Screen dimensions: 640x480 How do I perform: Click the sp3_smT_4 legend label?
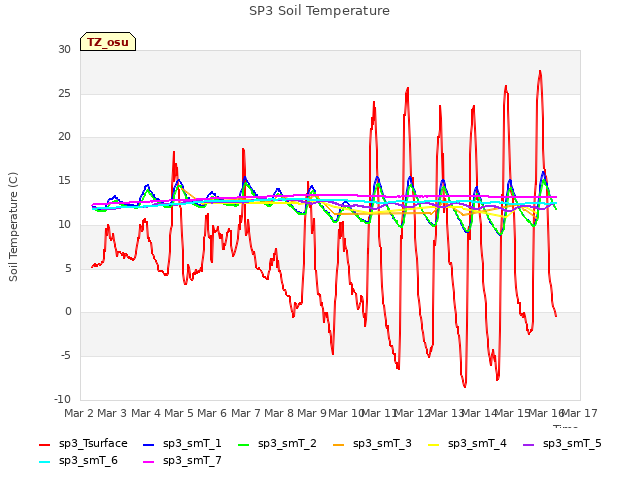(477, 444)
